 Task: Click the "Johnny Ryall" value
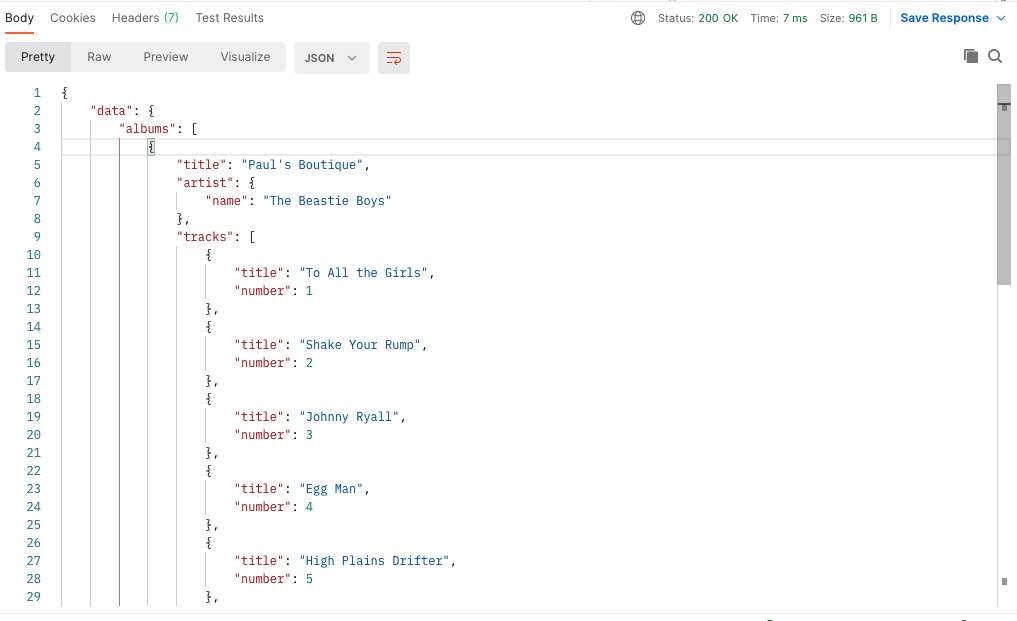coord(349,417)
